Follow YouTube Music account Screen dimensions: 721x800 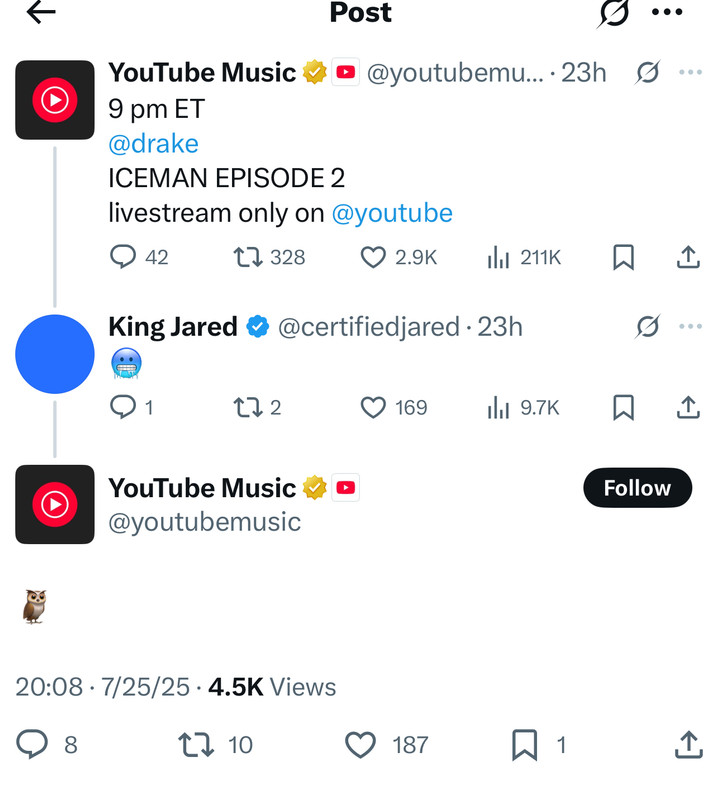tap(637, 488)
